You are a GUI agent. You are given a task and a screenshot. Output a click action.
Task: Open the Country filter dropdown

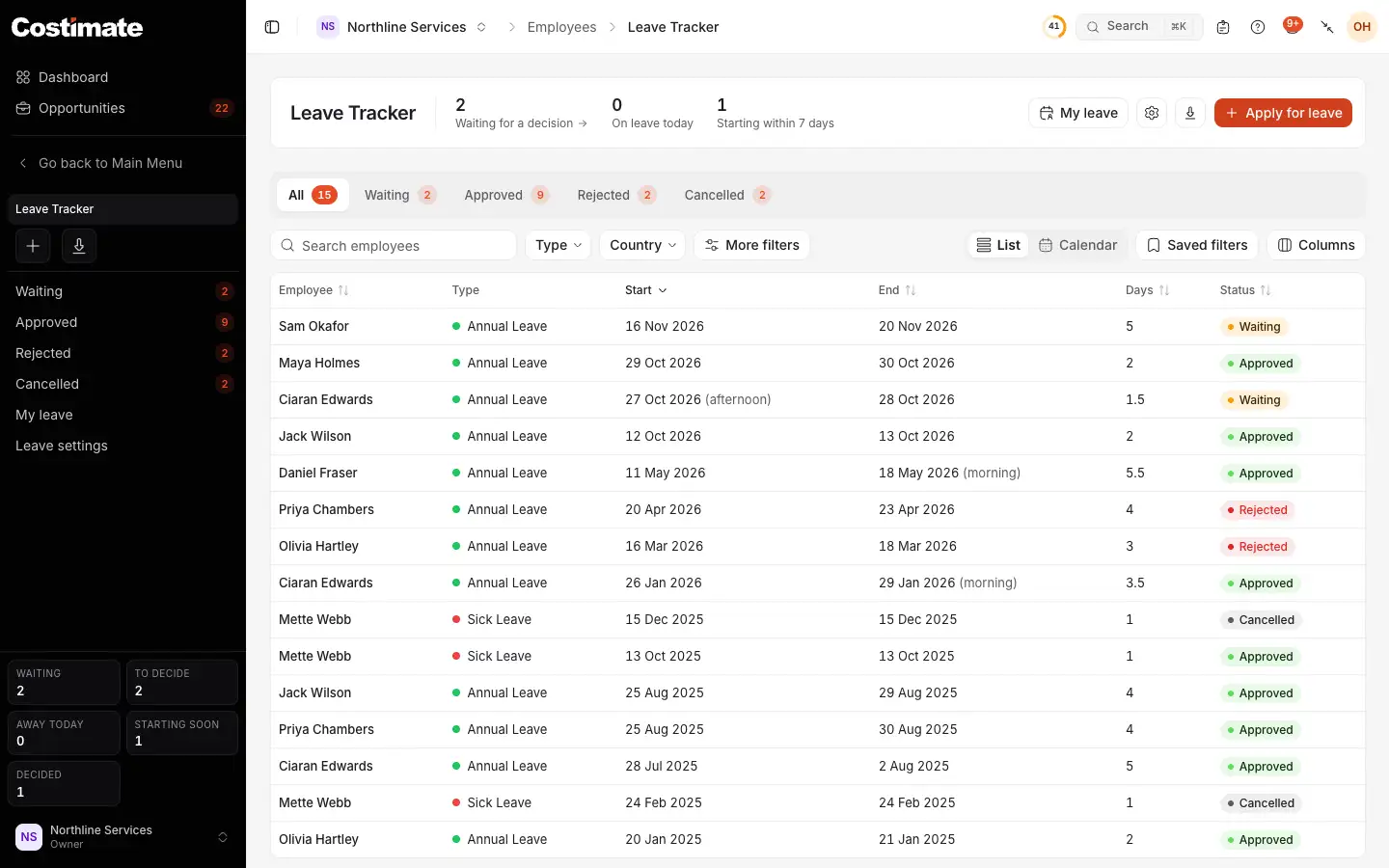(x=642, y=245)
